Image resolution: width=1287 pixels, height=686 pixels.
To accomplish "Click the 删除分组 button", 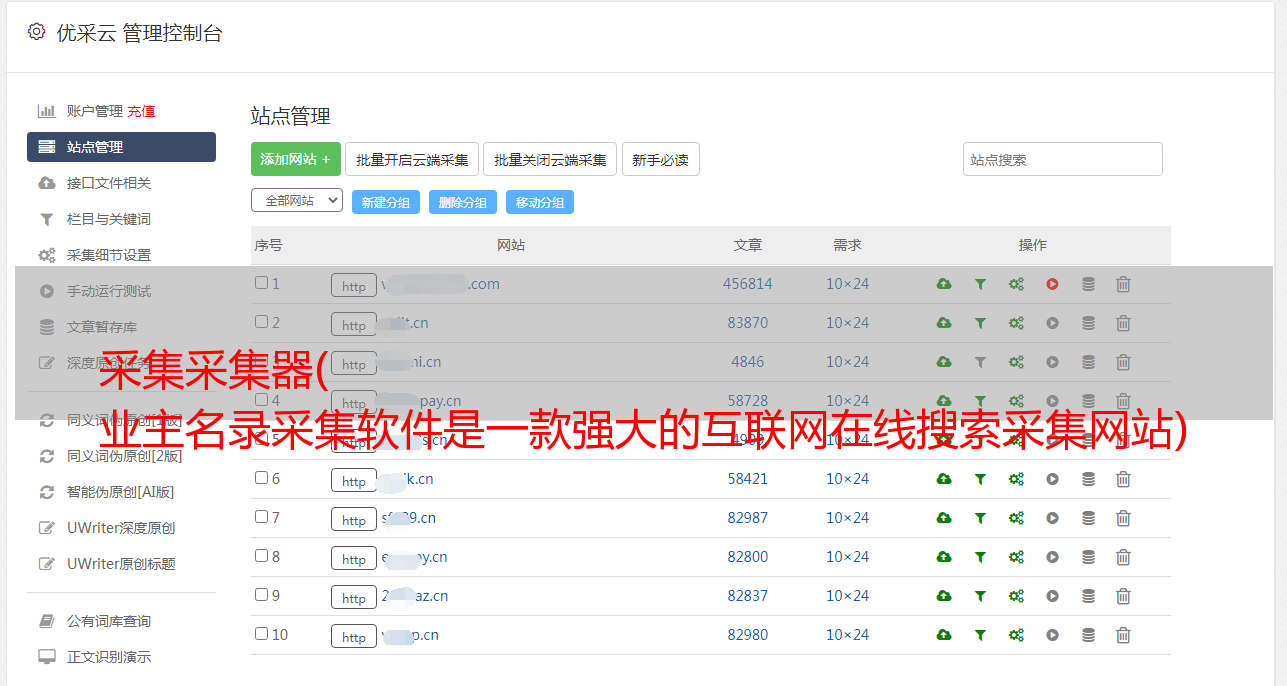I will 463,202.
